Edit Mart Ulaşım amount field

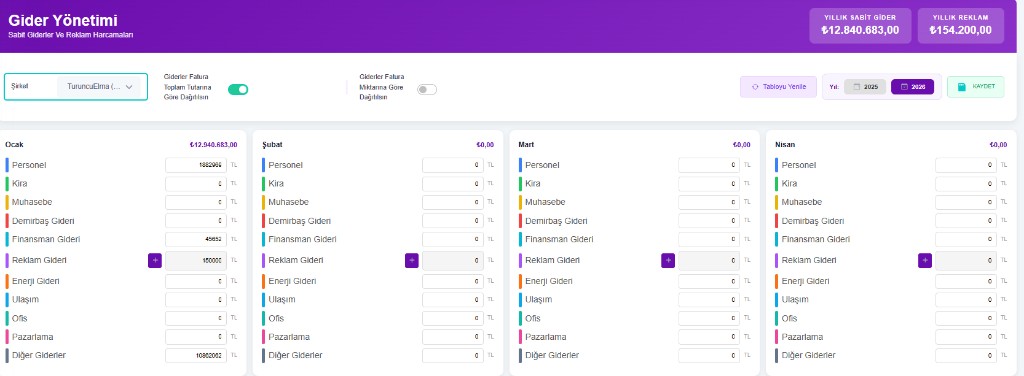tap(709, 300)
